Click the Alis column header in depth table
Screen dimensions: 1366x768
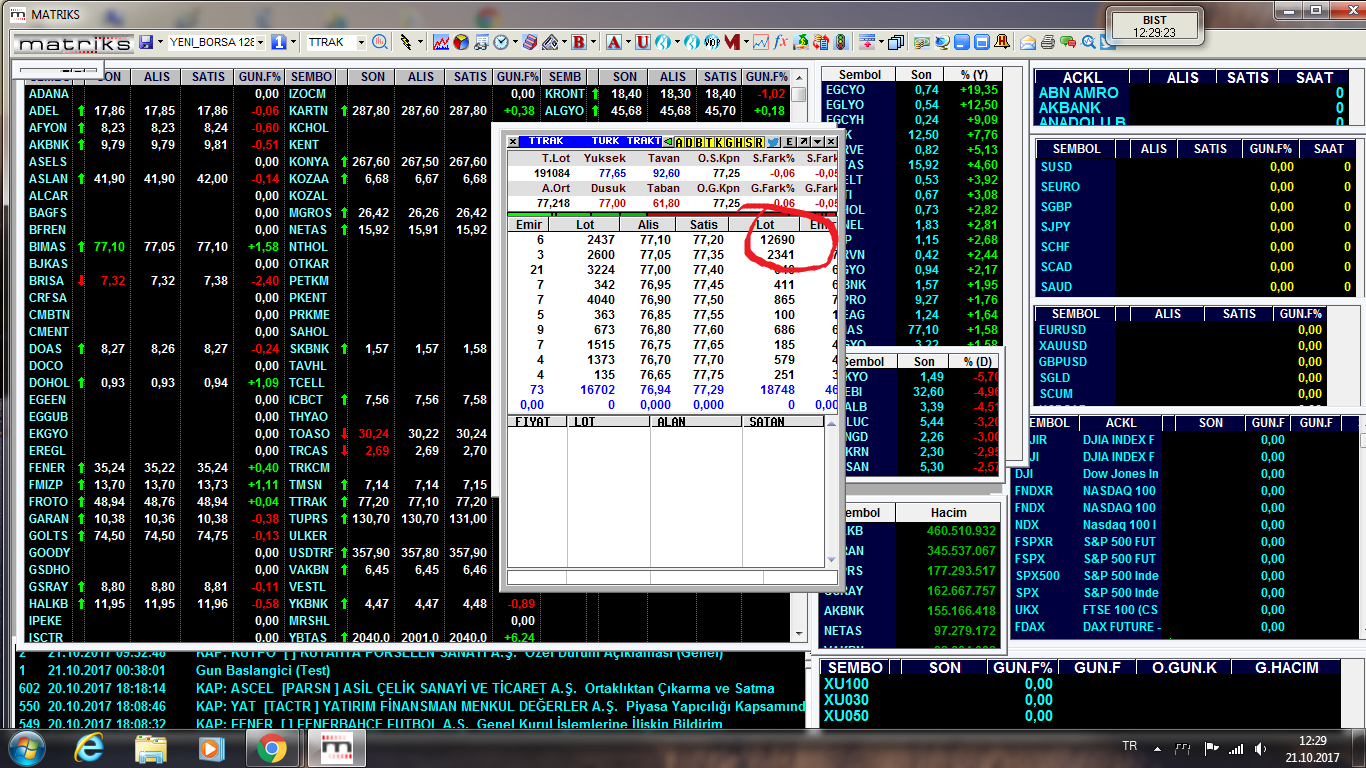(x=649, y=225)
